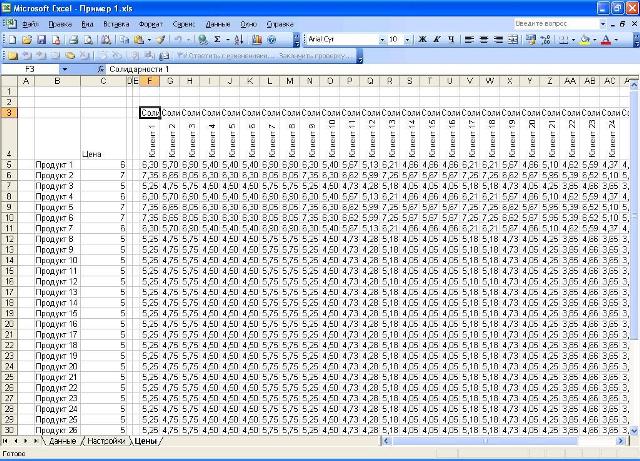Switch to the Данные sheet tab
The image size is (640, 461).
(x=62, y=441)
